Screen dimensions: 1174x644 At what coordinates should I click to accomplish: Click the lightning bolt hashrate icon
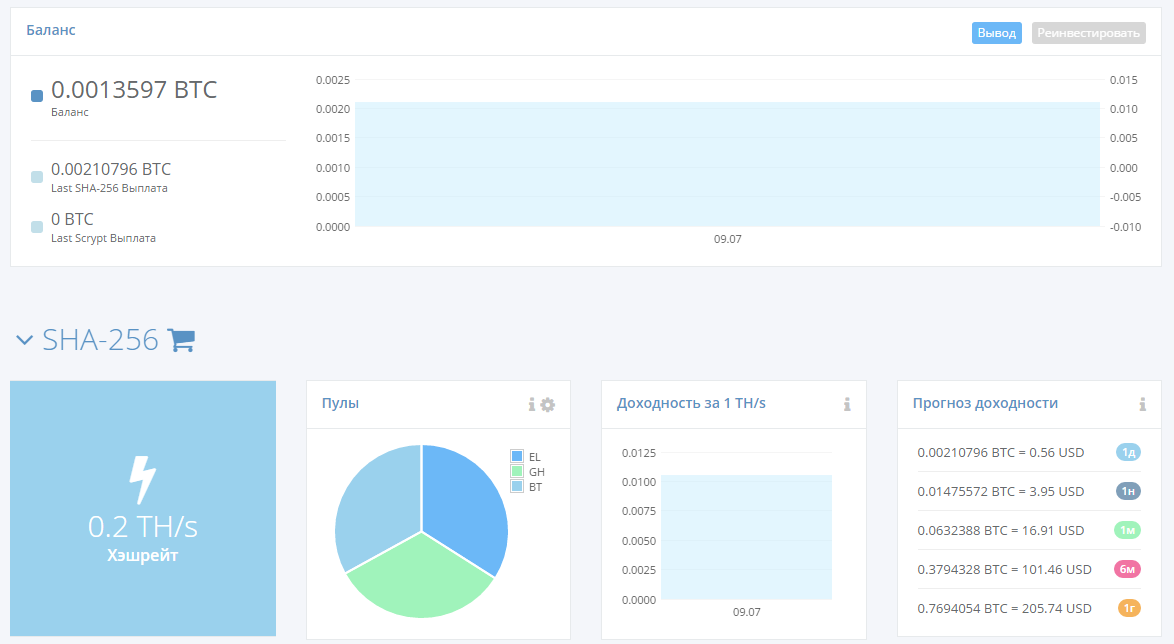[x=142, y=480]
